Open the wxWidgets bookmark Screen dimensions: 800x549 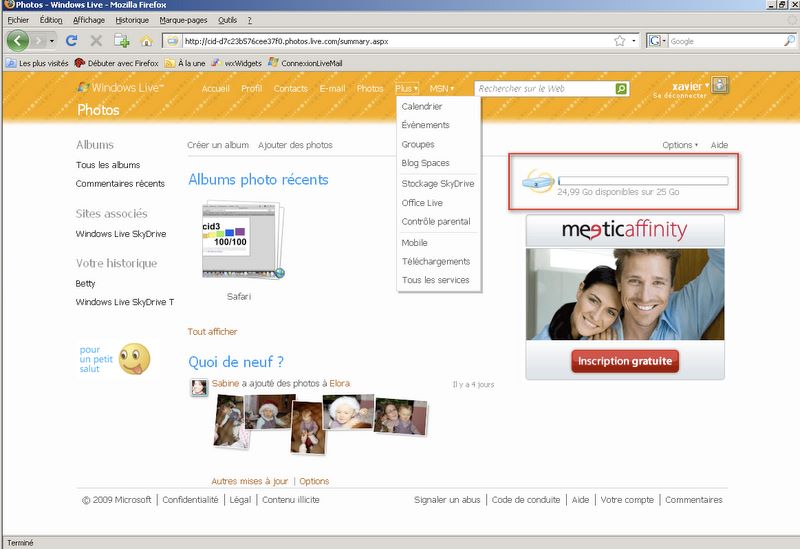(236, 63)
